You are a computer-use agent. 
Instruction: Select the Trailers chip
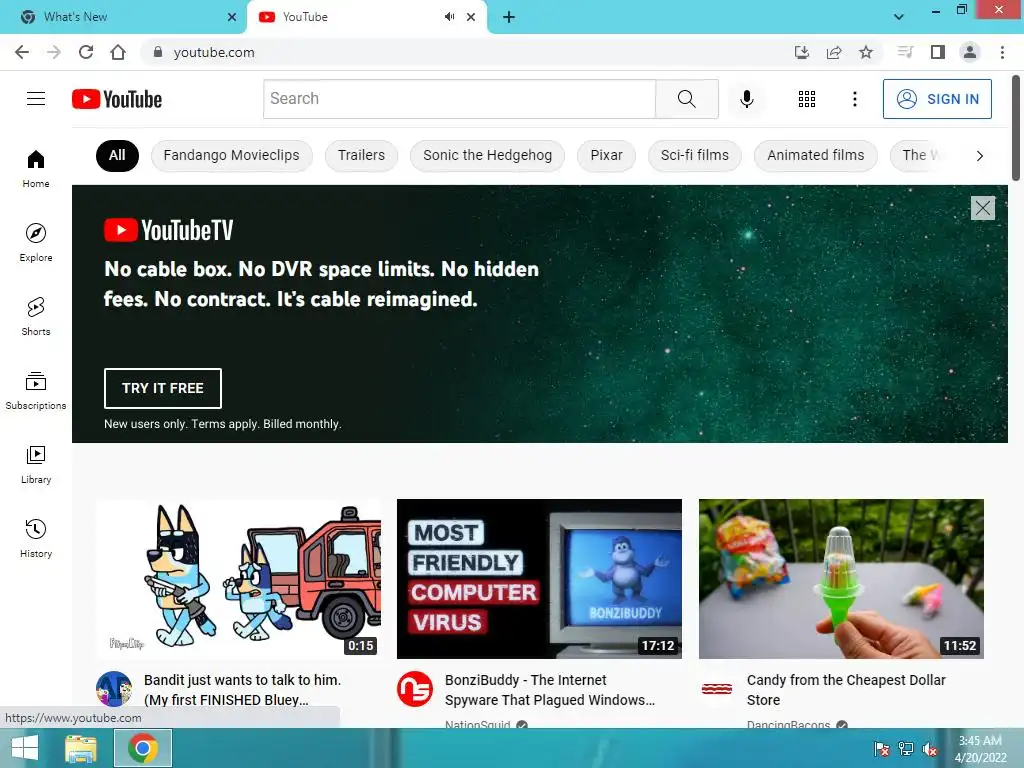361,155
